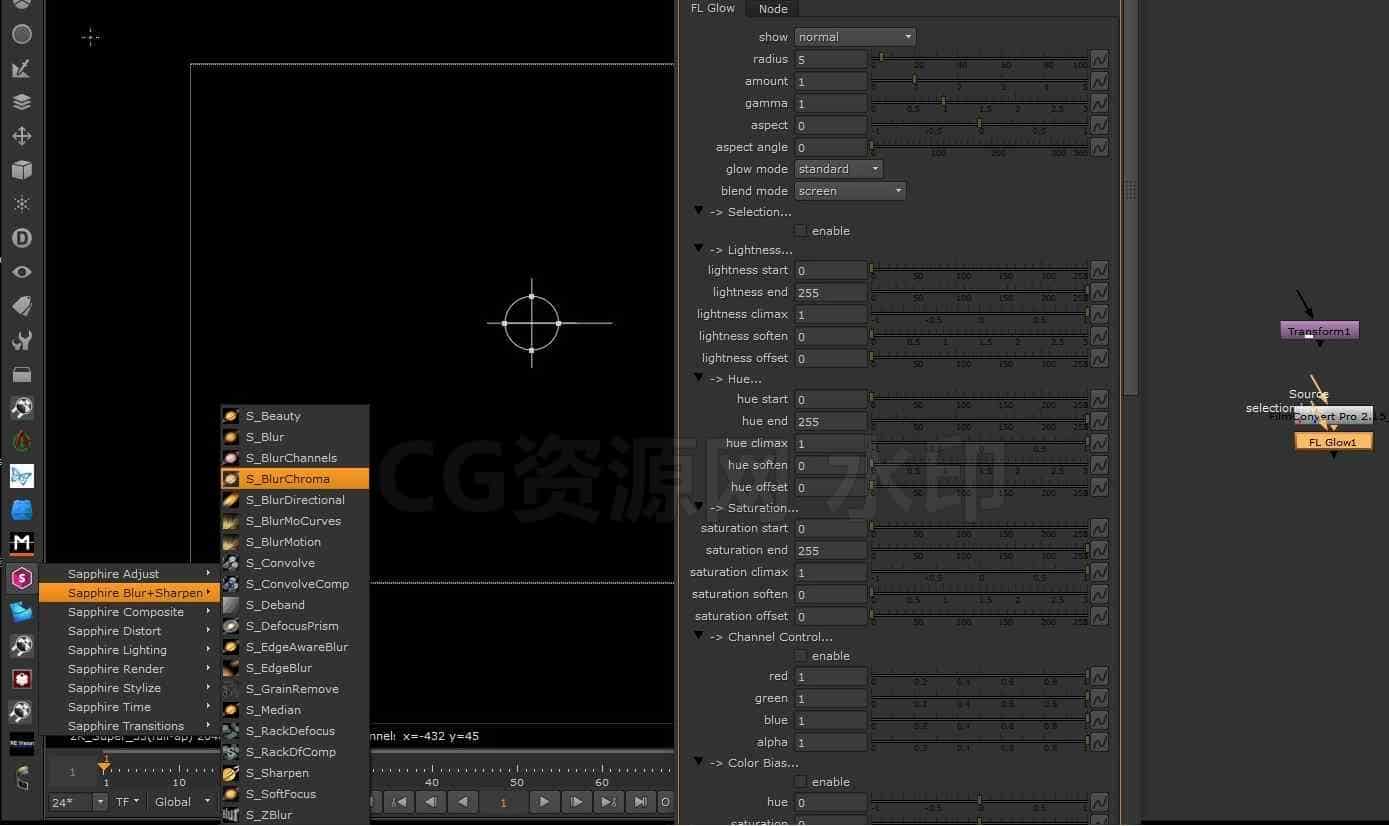The image size is (1389, 826).
Task: Open the glow mode dropdown
Action: [x=839, y=169]
